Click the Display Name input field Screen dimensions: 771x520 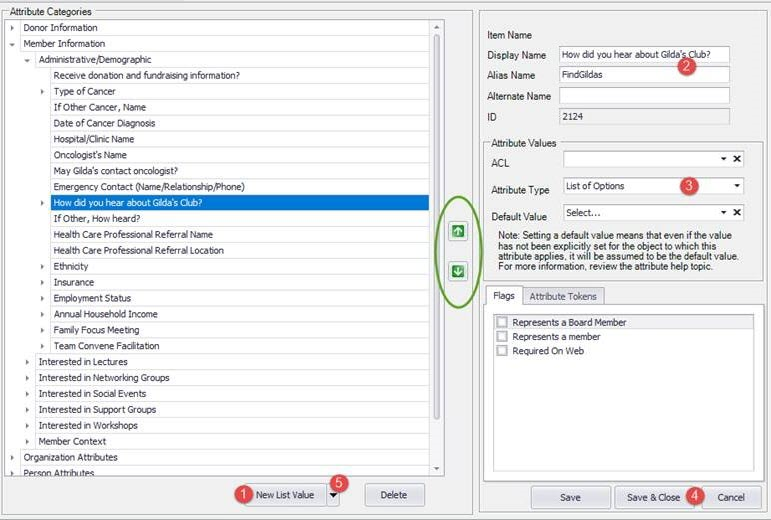pos(644,55)
